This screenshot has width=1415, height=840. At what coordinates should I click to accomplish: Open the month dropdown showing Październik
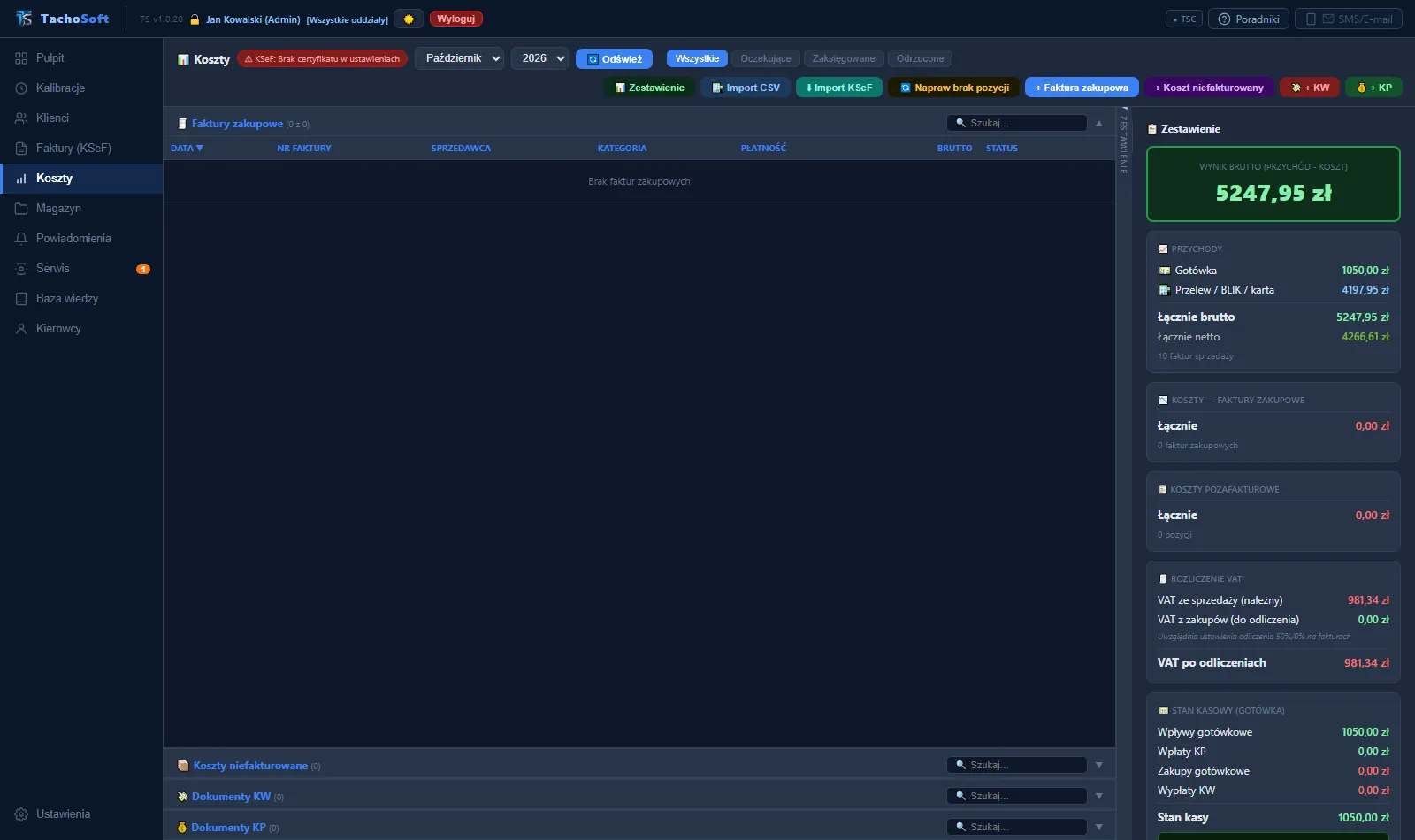pyautogui.click(x=459, y=58)
